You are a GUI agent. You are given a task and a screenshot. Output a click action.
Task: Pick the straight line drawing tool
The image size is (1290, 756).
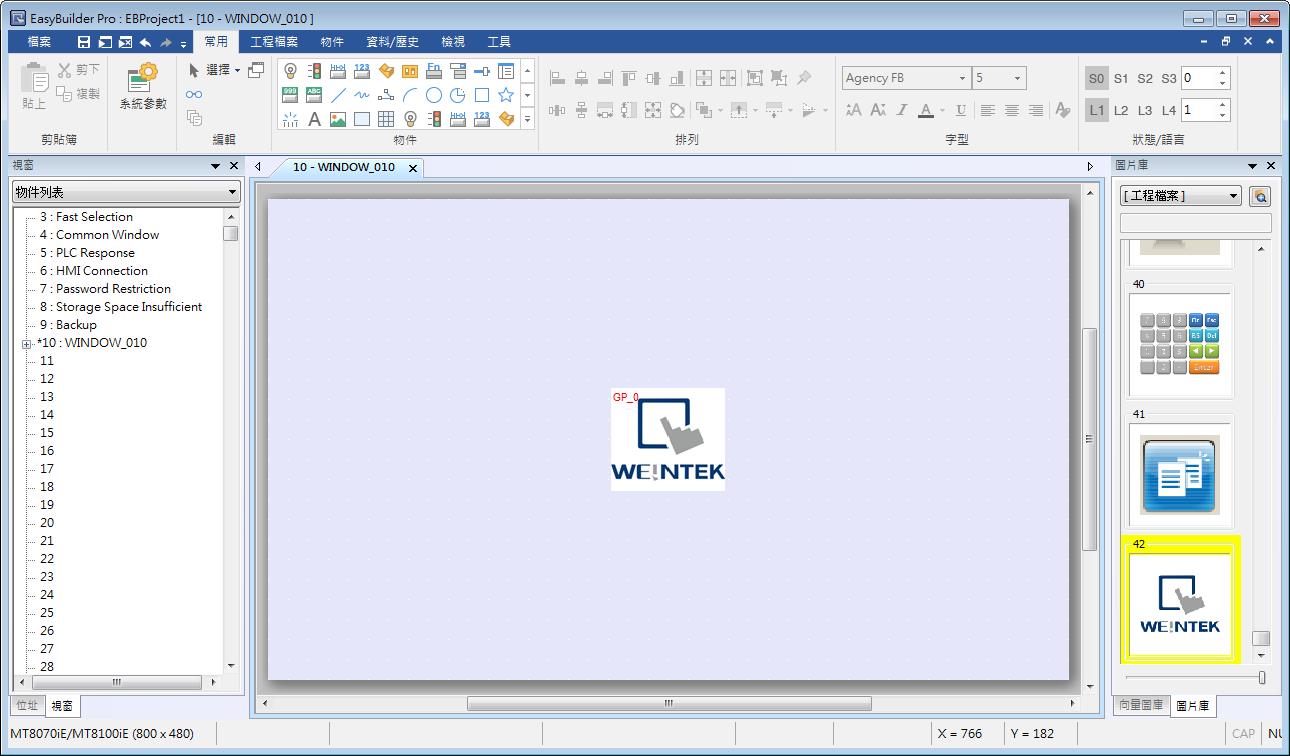[x=338, y=95]
